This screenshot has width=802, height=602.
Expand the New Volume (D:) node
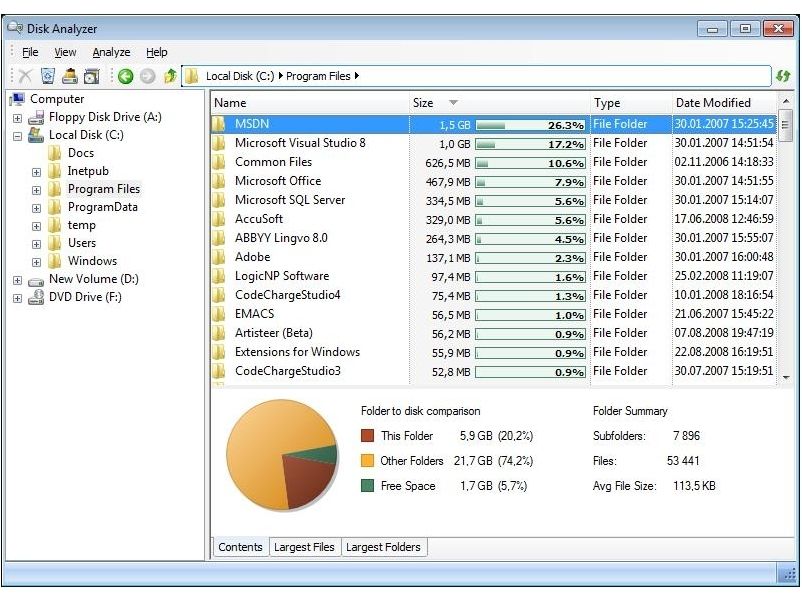tap(17, 280)
